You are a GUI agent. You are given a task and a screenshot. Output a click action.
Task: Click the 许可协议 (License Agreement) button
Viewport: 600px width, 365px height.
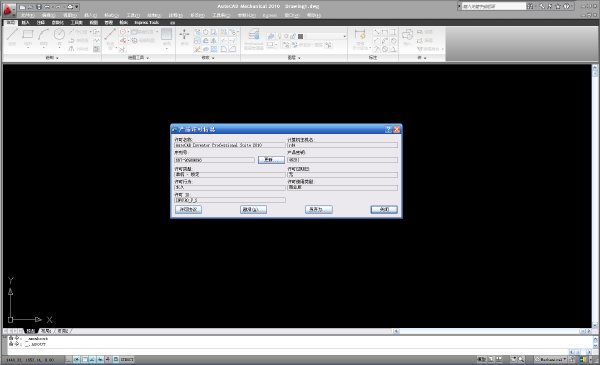coord(188,209)
